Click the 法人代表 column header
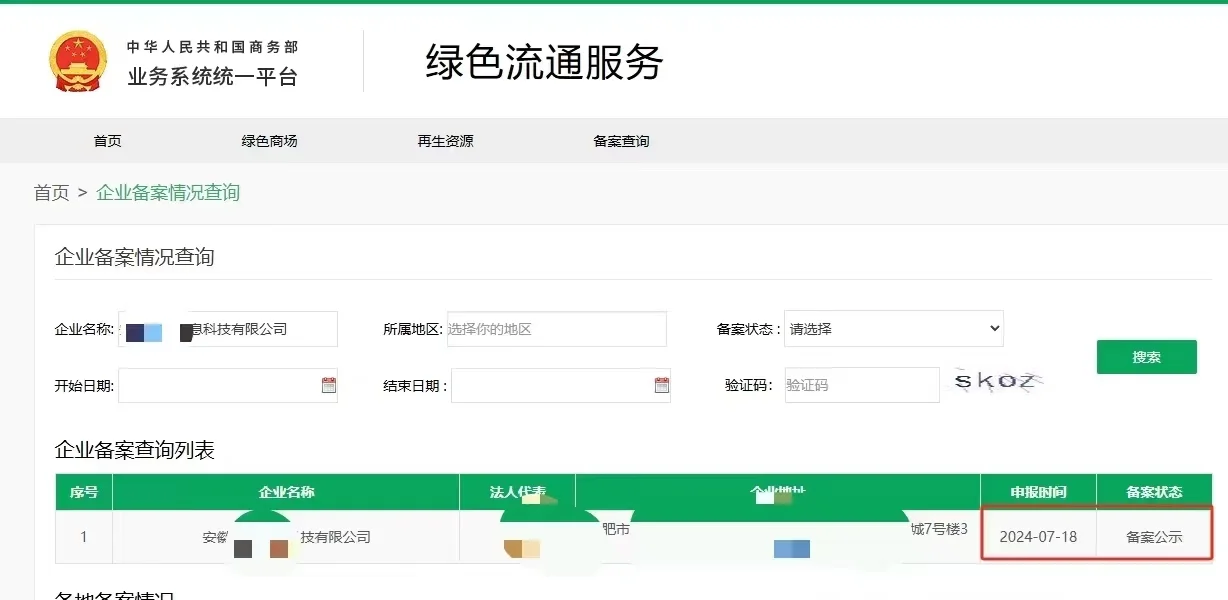This screenshot has width=1228, height=600. [x=518, y=491]
